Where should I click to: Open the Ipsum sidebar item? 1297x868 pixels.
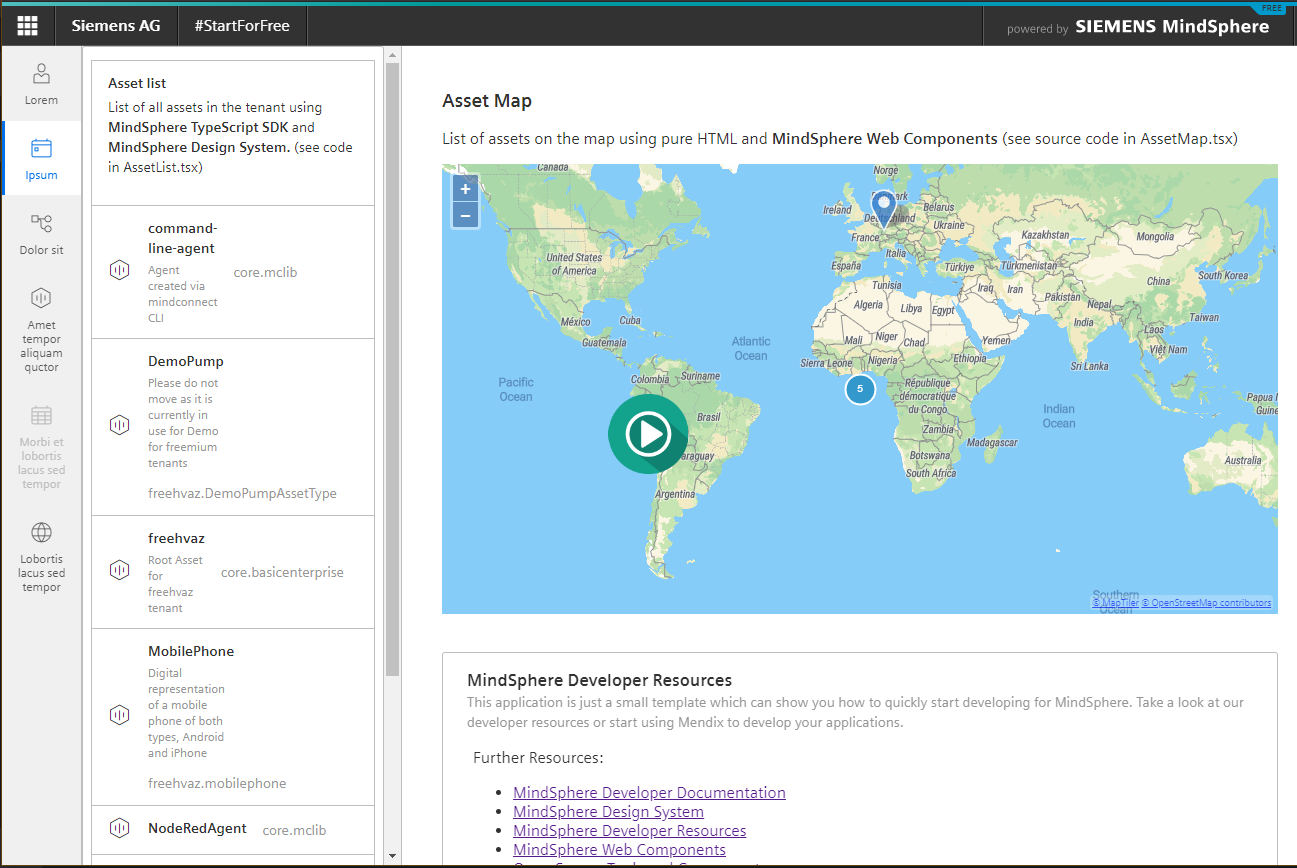click(41, 158)
